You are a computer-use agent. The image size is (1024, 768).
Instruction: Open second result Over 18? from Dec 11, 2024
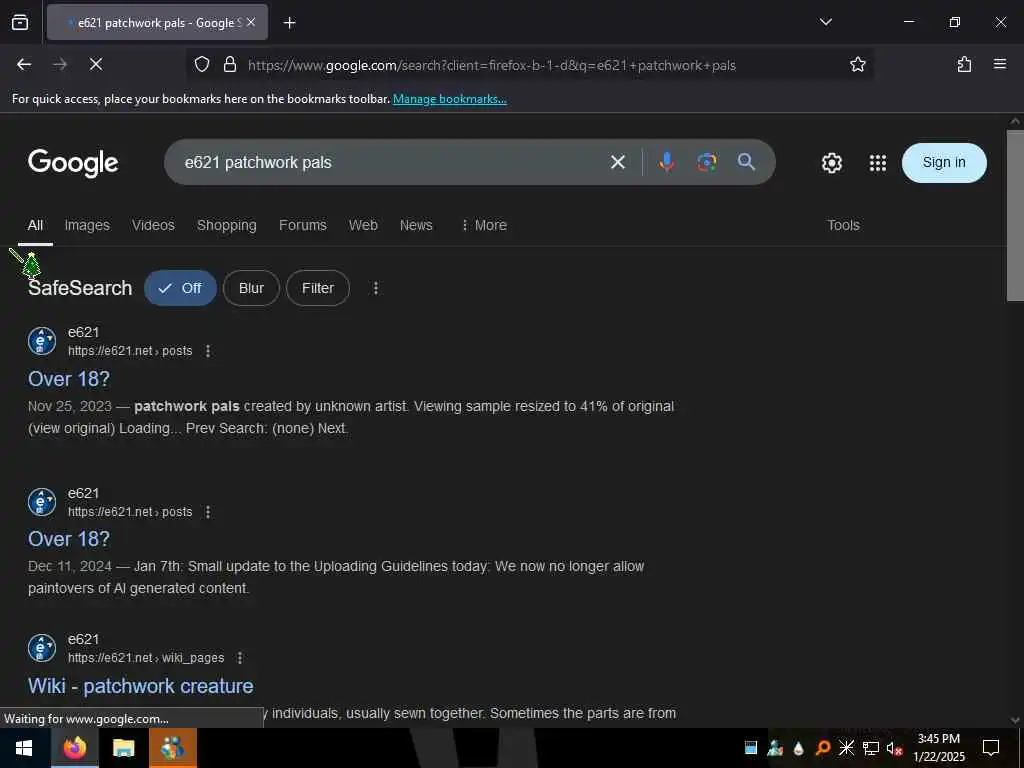(x=69, y=539)
